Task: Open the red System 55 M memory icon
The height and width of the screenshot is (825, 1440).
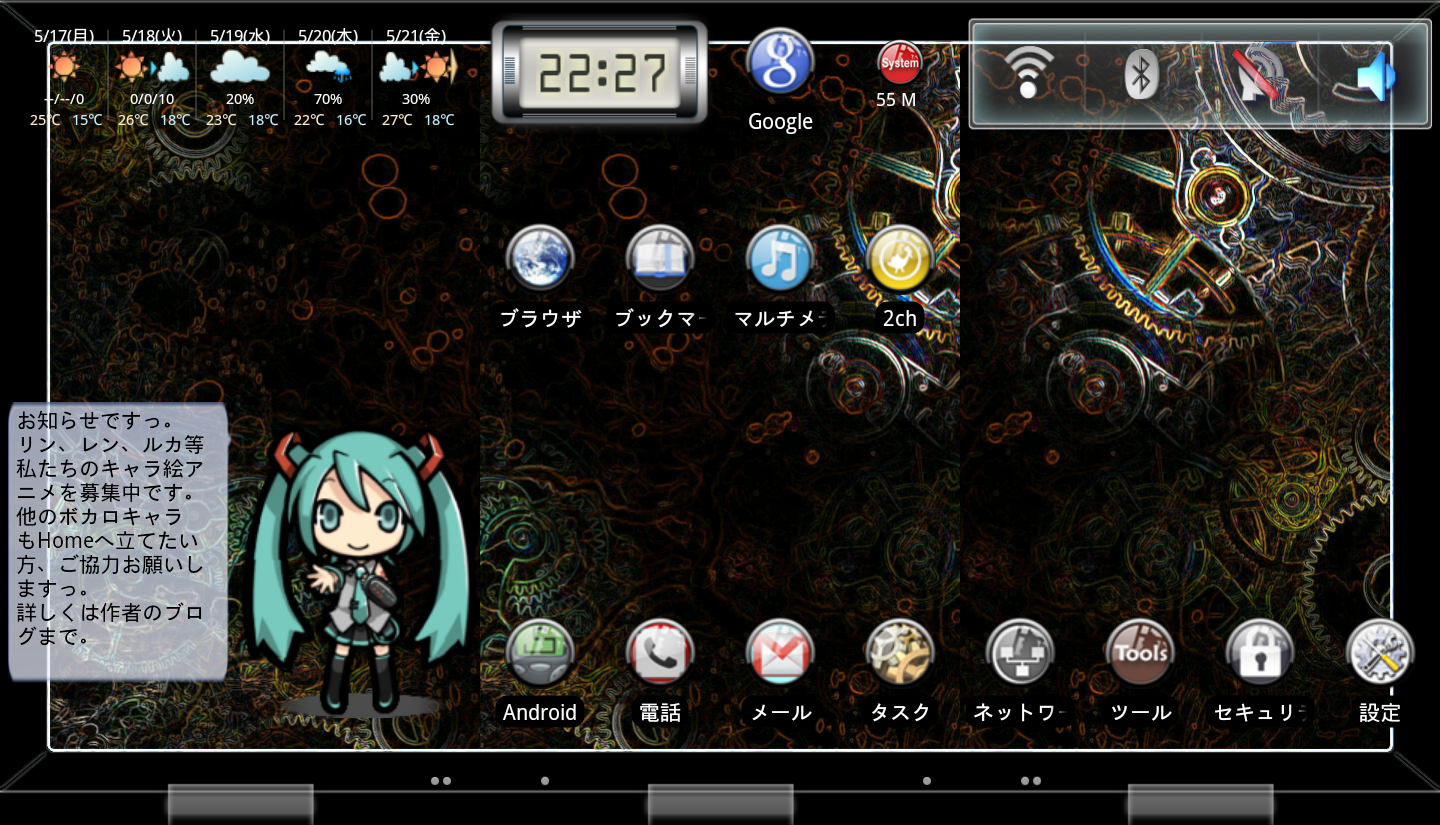Action: tap(898, 64)
